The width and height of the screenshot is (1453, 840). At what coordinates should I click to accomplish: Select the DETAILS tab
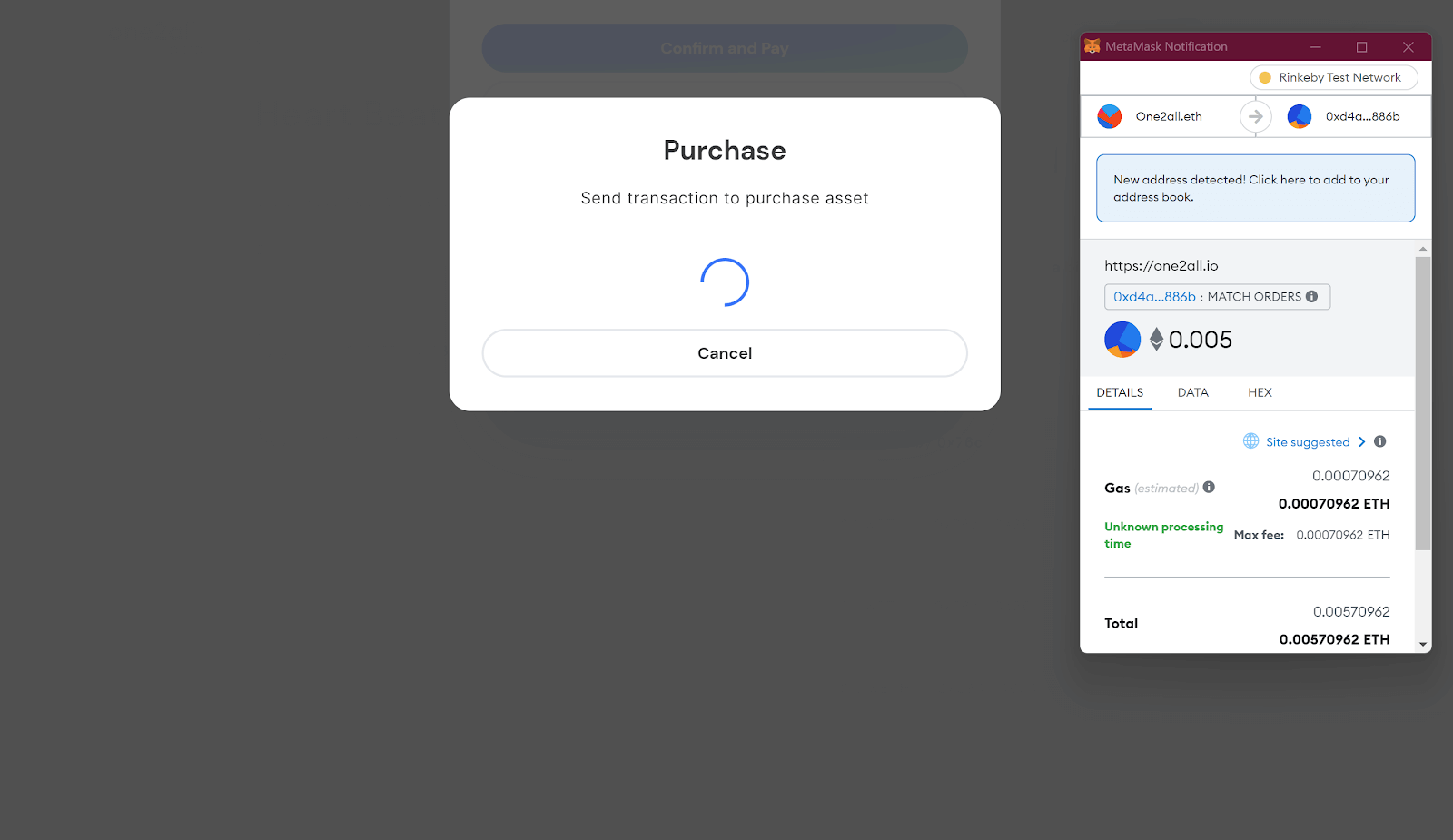click(1119, 392)
